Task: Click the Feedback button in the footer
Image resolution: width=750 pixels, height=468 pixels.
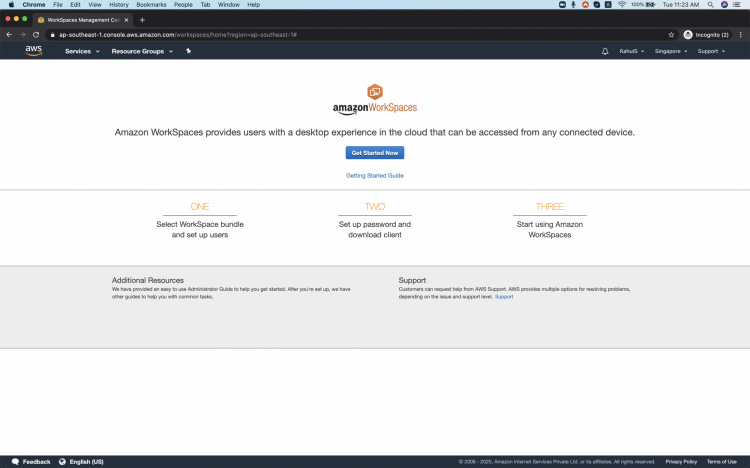Action: click(31, 462)
